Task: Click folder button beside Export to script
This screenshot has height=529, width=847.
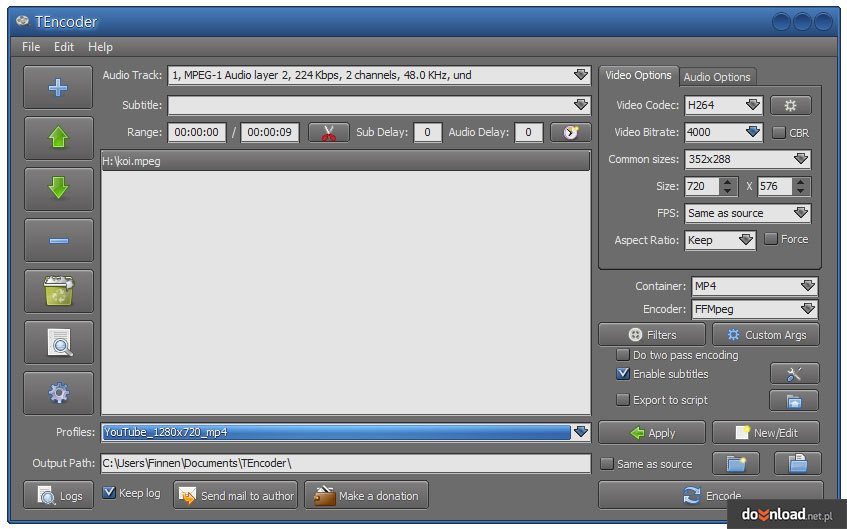Action: click(x=794, y=401)
